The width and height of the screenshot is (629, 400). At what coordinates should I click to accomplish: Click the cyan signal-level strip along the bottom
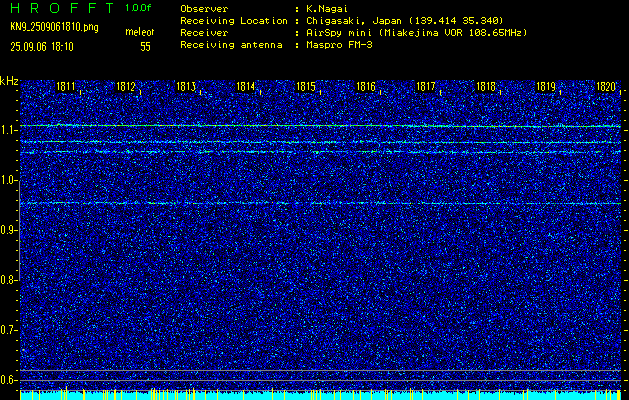click(320, 395)
